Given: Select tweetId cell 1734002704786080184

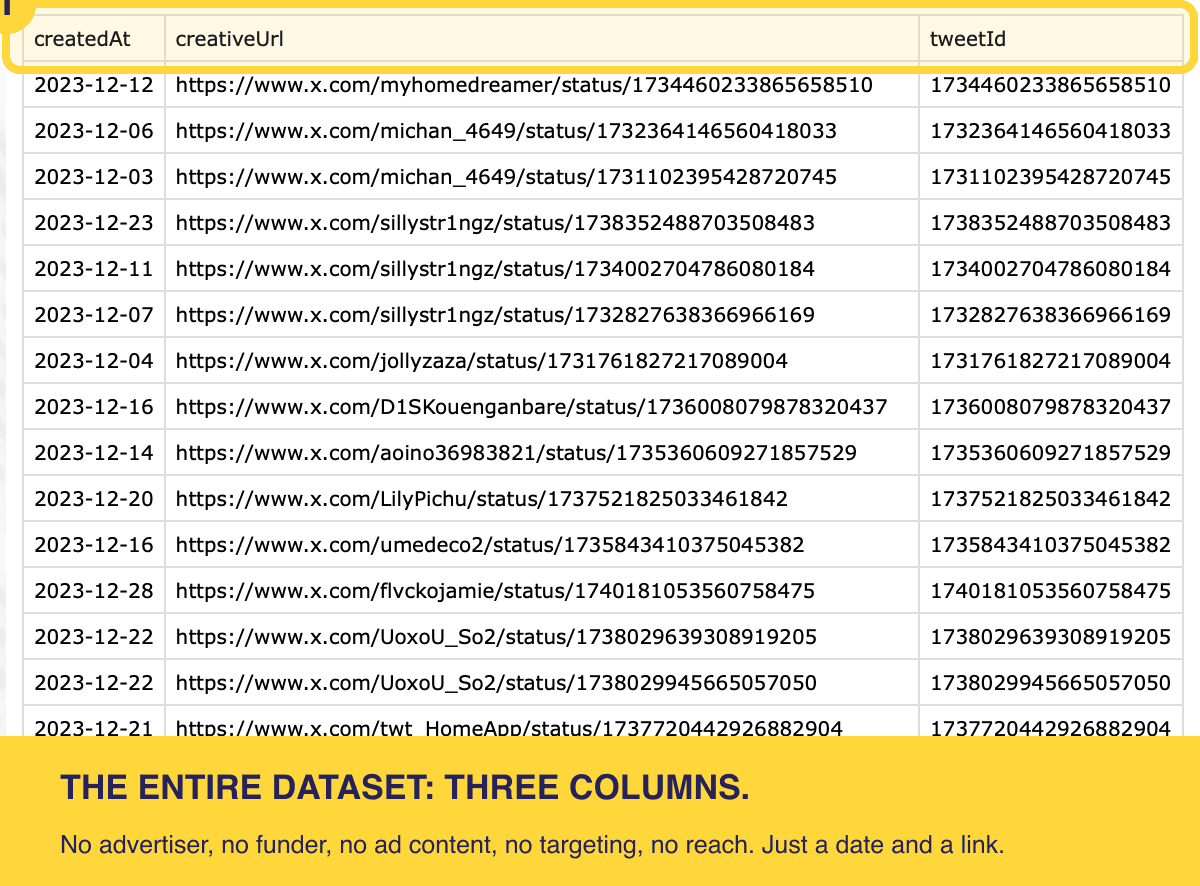Looking at the screenshot, I should (1051, 269).
